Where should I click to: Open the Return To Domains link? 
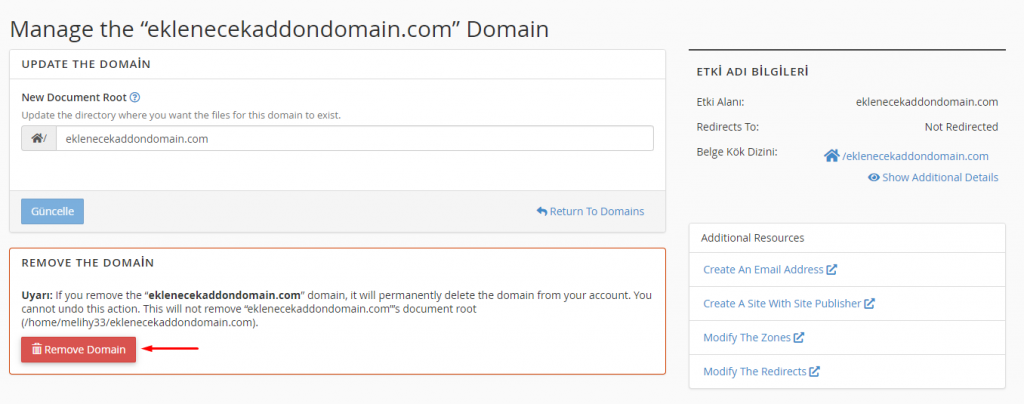click(596, 212)
